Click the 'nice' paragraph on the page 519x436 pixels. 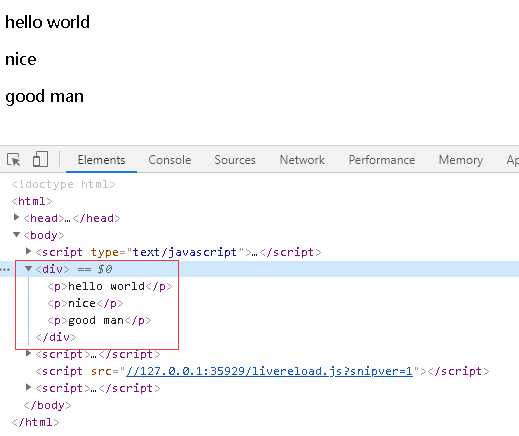click(21, 59)
